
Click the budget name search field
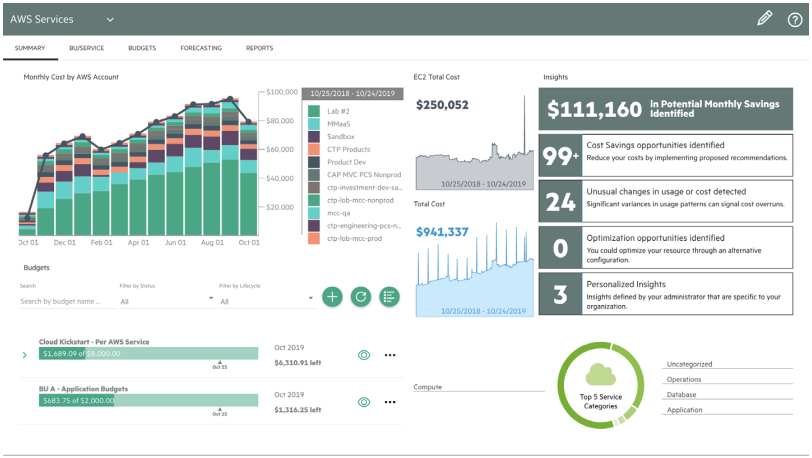64,301
